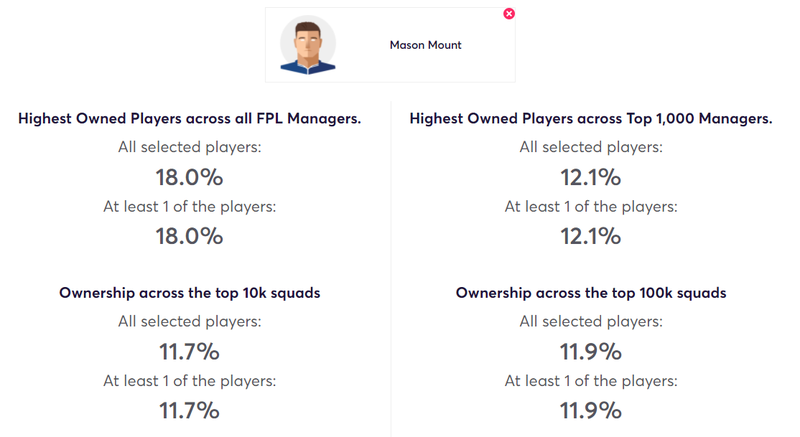The image size is (800, 437).
Task: Remove Mason Mount using the red X icon
Action: pos(509,14)
